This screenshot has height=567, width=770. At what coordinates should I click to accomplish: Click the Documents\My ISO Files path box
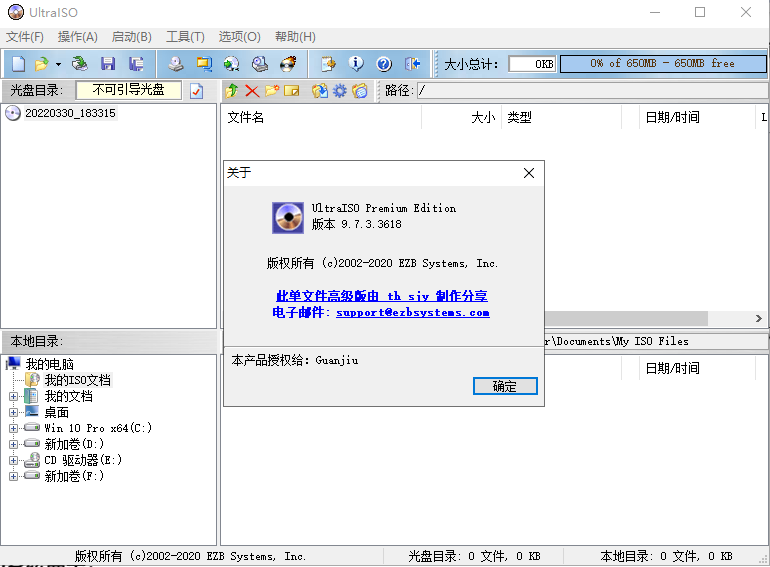click(656, 341)
